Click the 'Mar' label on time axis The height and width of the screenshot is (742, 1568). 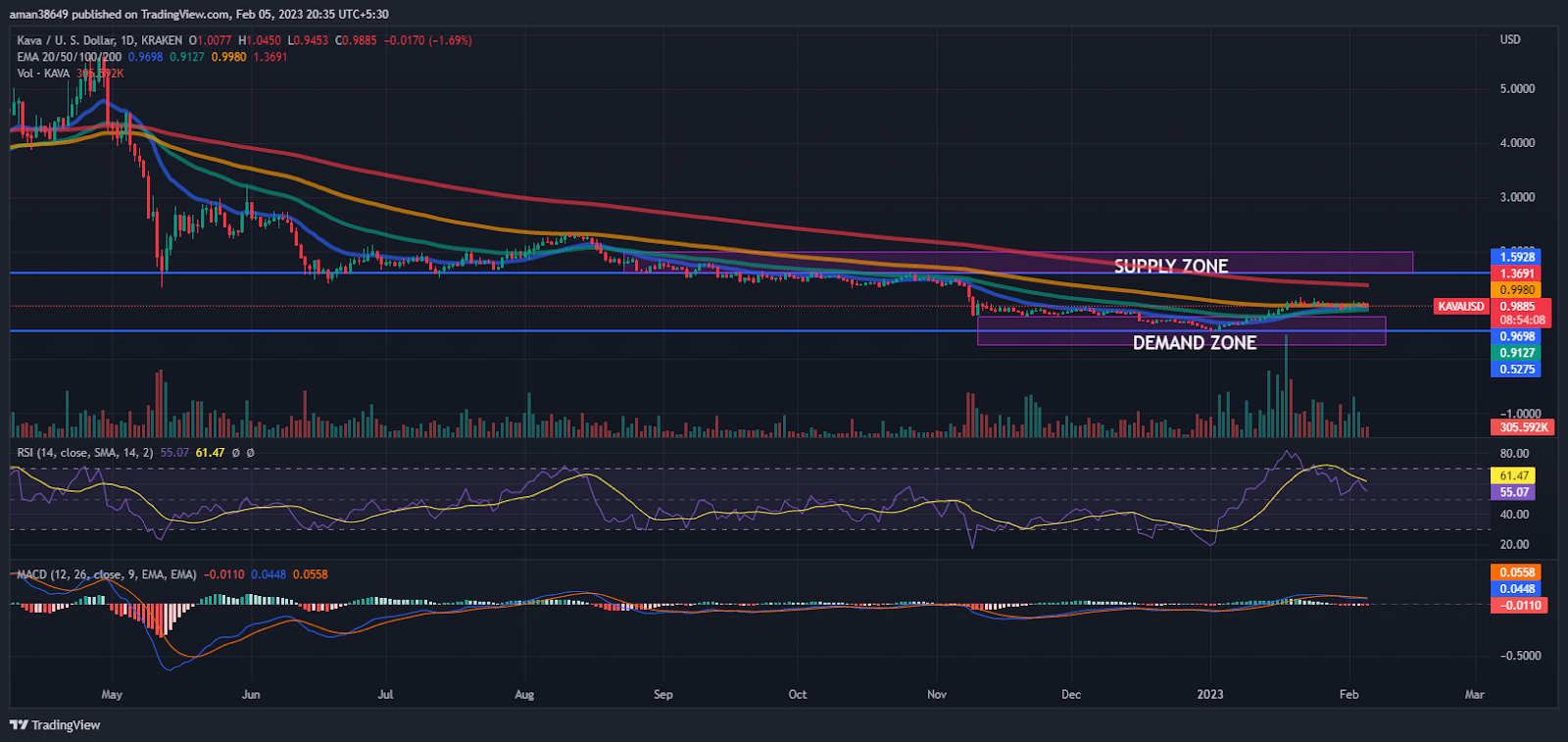1475,695
